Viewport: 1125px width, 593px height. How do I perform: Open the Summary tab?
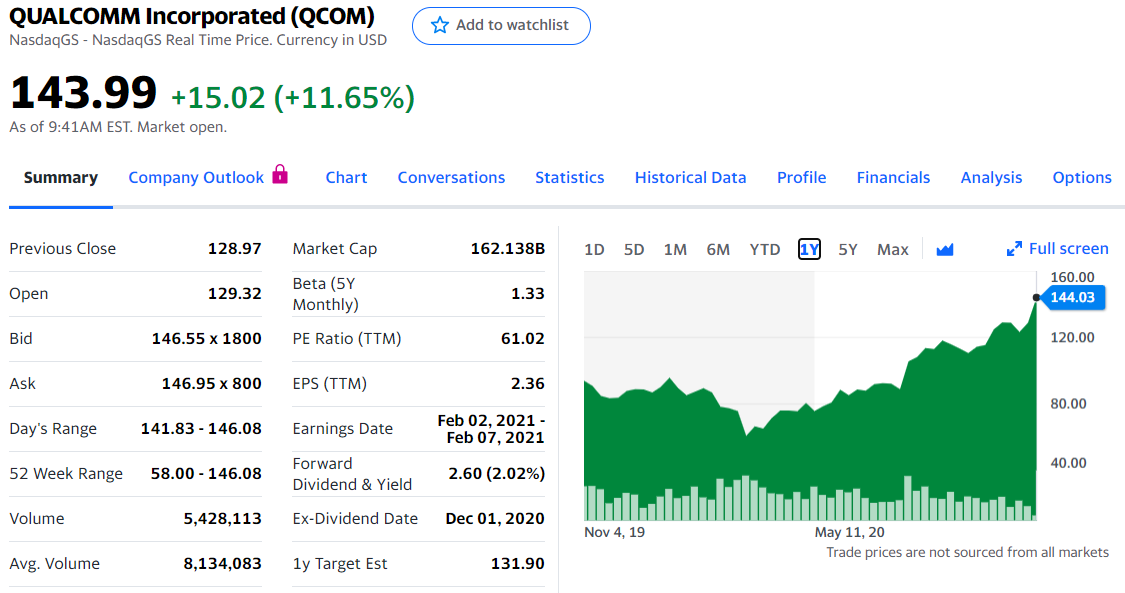click(60, 178)
